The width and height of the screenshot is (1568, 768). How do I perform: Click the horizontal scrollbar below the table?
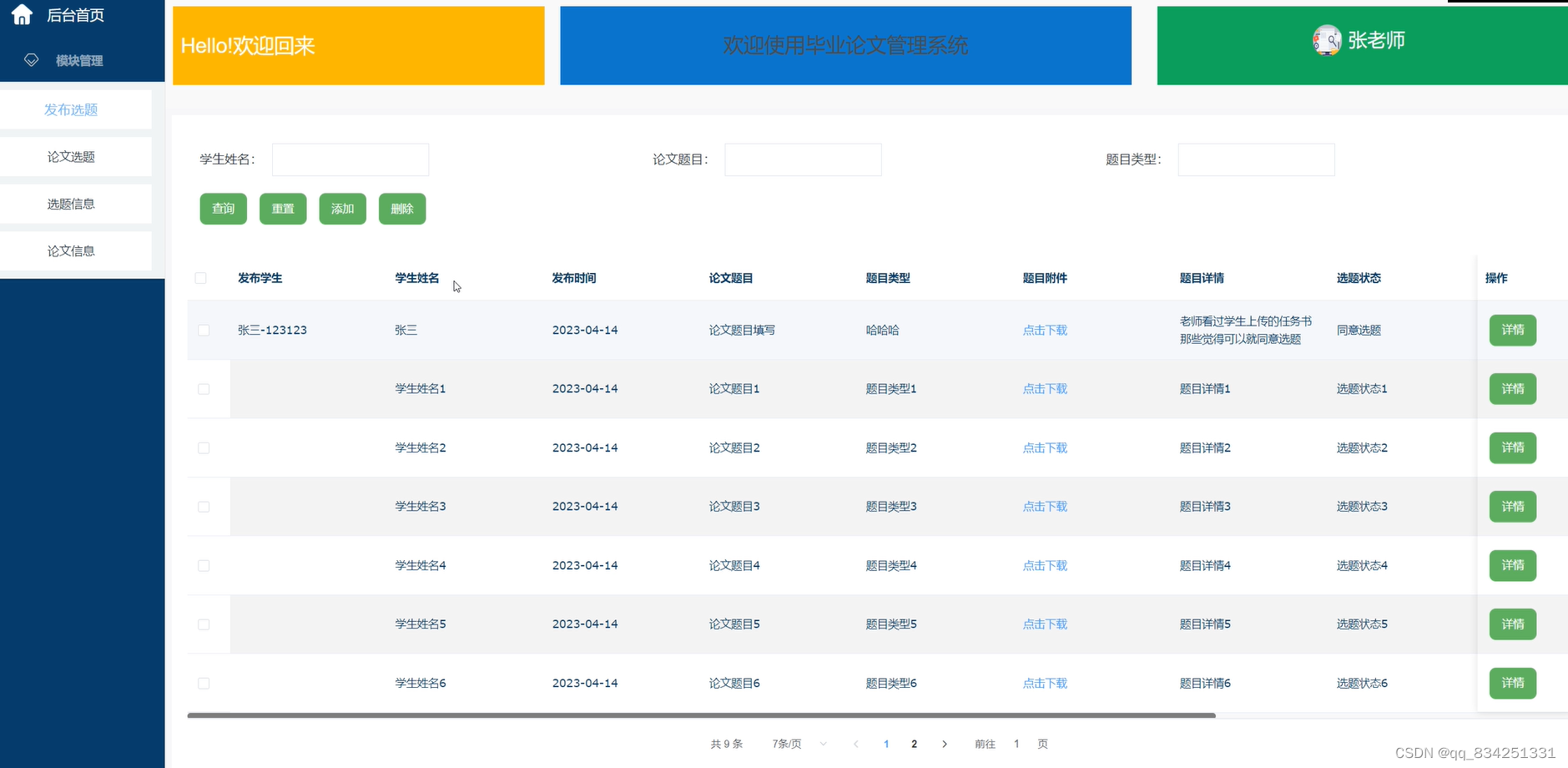(701, 715)
